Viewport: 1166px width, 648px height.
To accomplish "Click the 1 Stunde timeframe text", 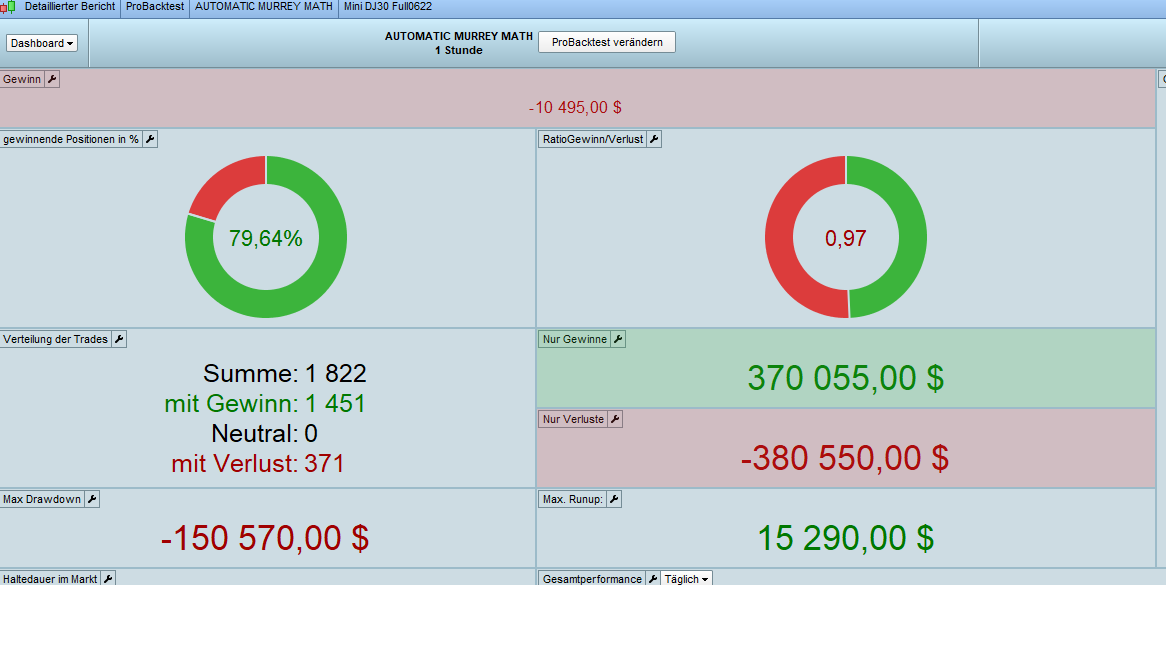I will click(459, 51).
